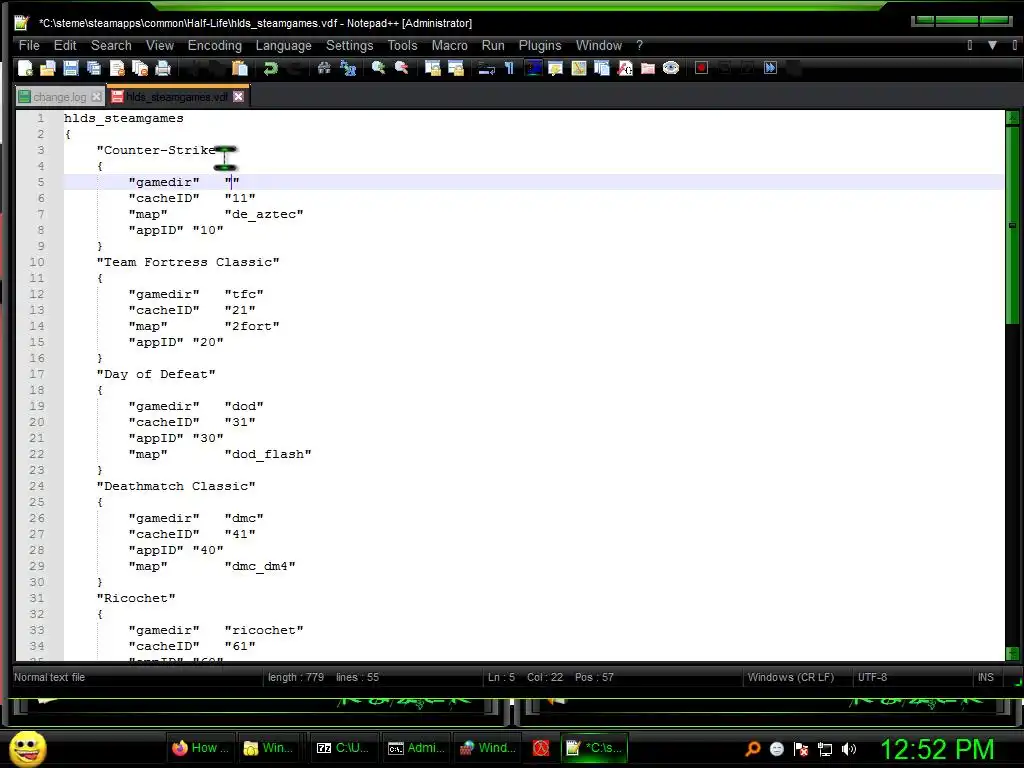The image size is (1024, 768).
Task: Click the volume speaker tray icon
Action: (848, 749)
